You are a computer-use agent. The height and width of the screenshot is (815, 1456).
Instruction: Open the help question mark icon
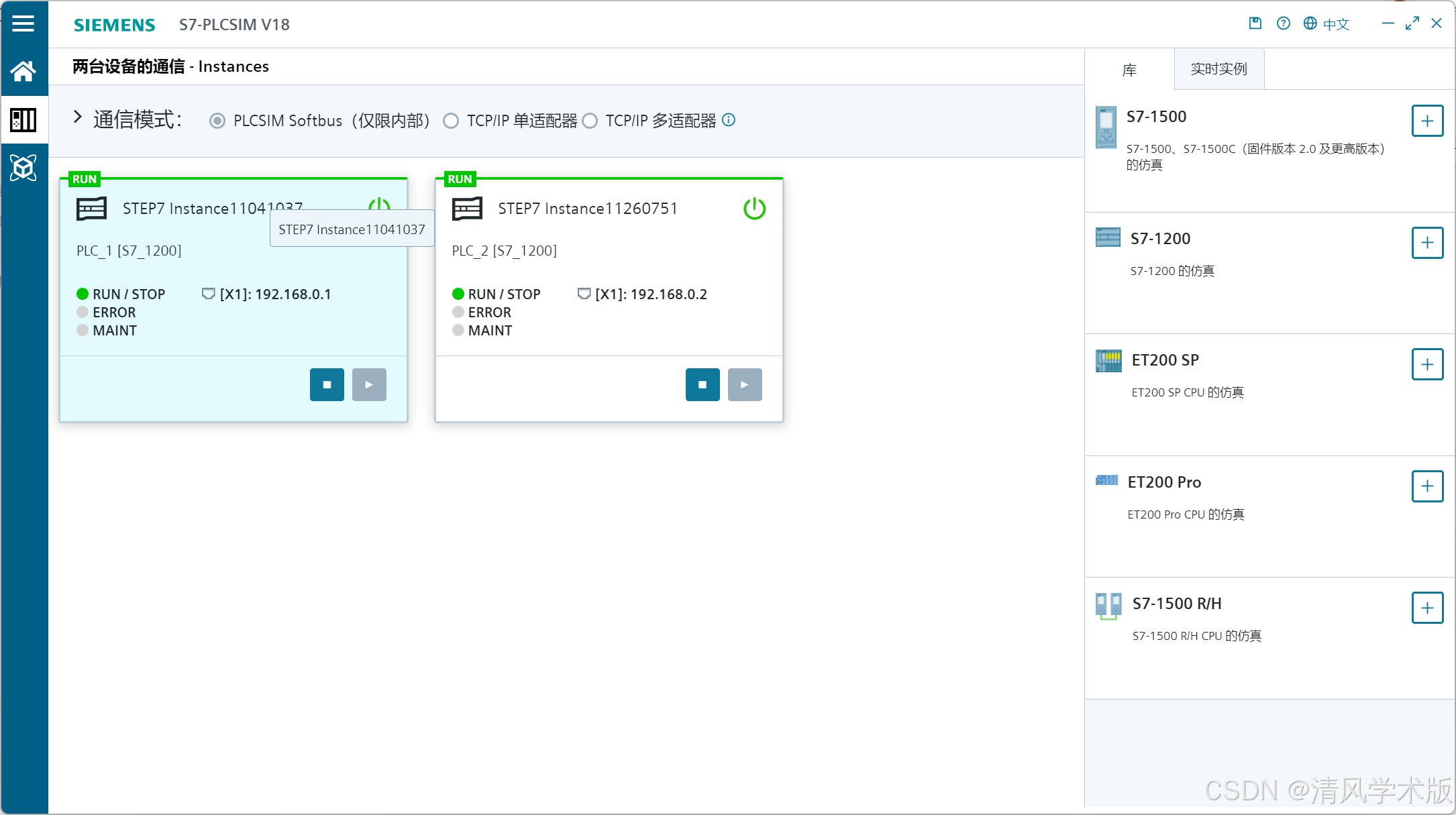1283,23
